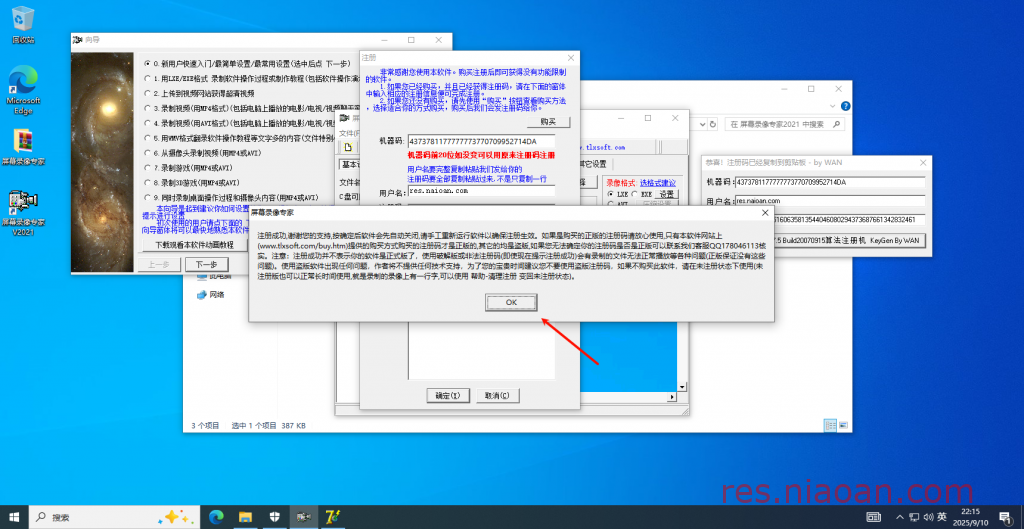Click 确定(Y) in the registration window
1024x529 pixels.
(x=447, y=395)
